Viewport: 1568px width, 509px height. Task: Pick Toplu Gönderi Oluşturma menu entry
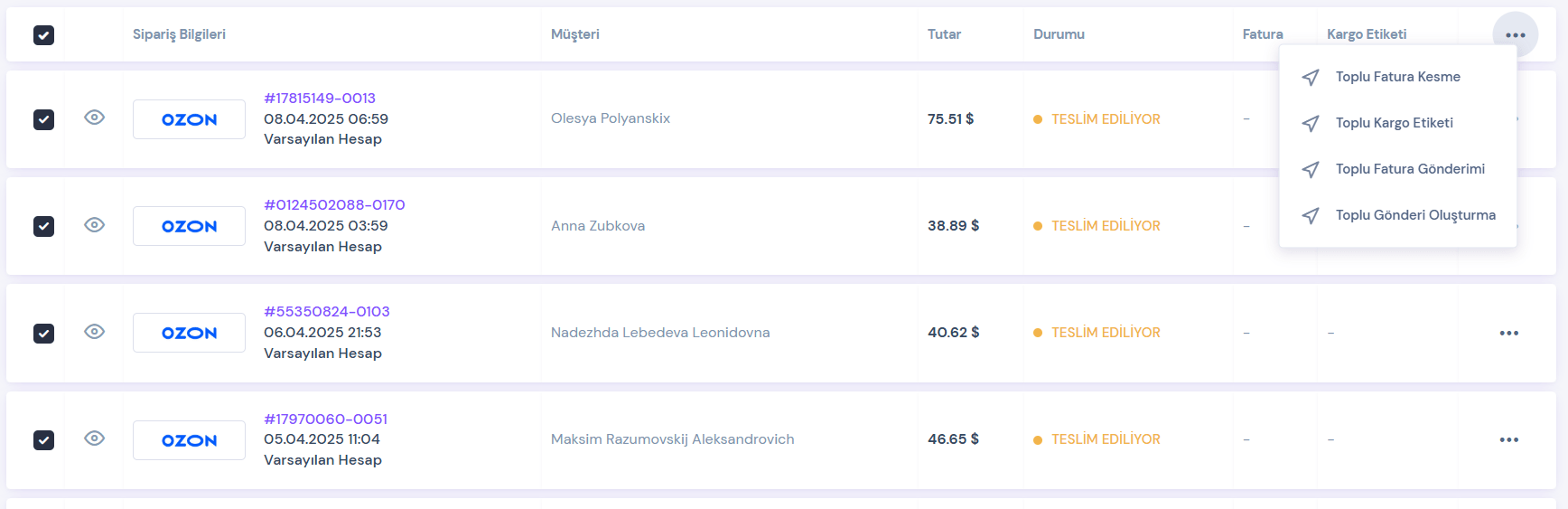coord(1414,215)
